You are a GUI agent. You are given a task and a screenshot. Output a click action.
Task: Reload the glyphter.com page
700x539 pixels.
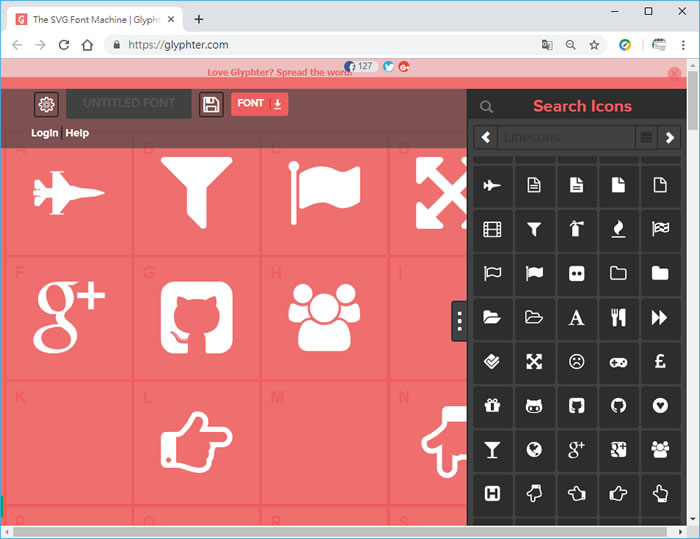pyautogui.click(x=64, y=45)
